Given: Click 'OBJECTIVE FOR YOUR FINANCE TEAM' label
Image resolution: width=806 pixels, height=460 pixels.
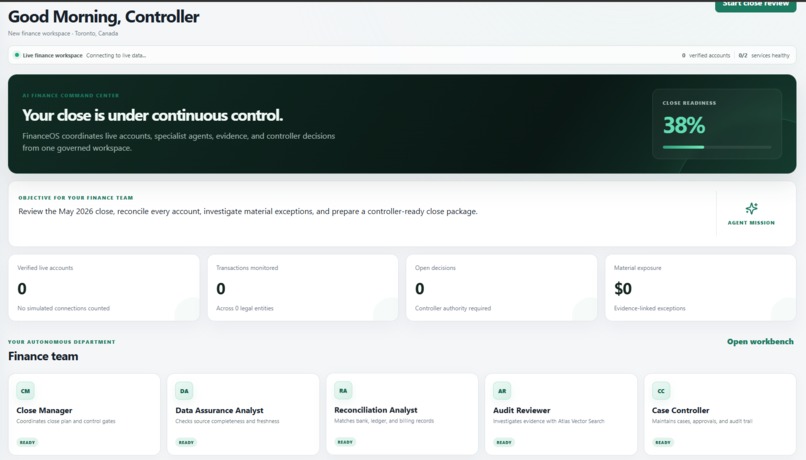Looking at the screenshot, I should pos(76,197).
